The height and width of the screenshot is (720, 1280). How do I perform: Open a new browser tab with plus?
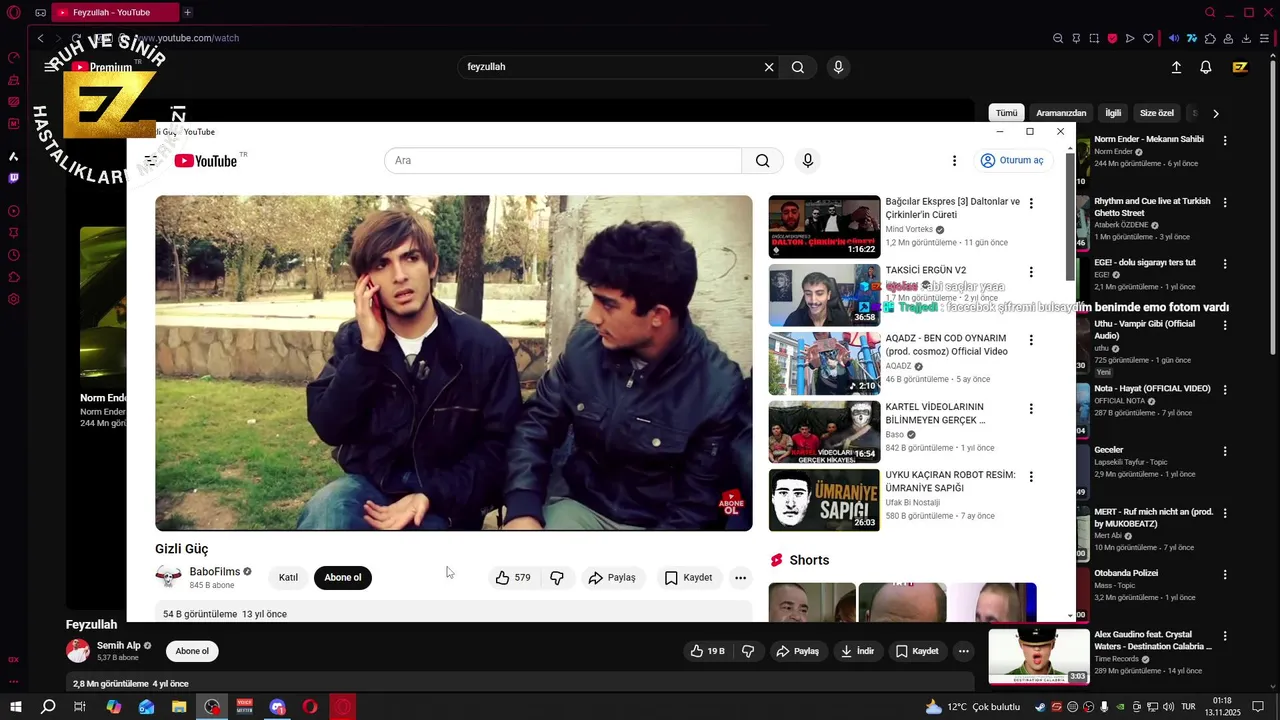click(x=187, y=12)
